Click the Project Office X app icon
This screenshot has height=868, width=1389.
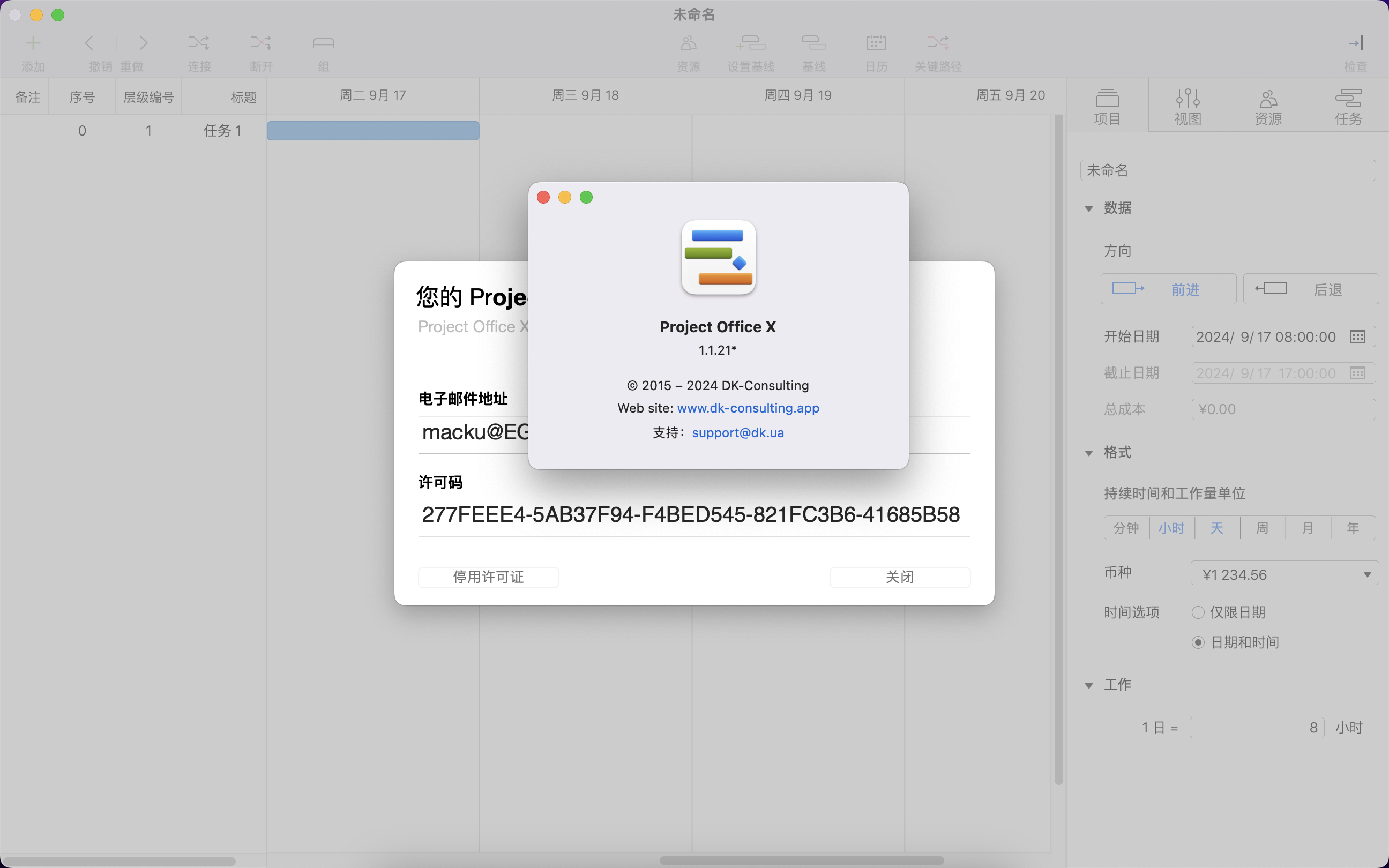[718, 258]
